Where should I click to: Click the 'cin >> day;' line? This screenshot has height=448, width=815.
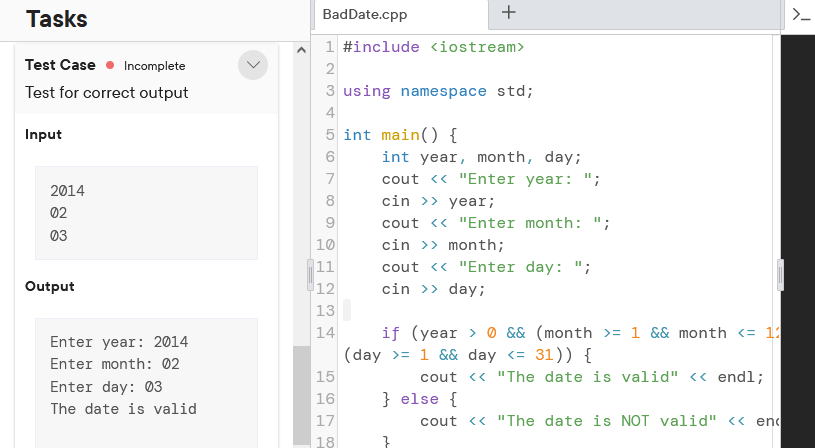pos(433,289)
